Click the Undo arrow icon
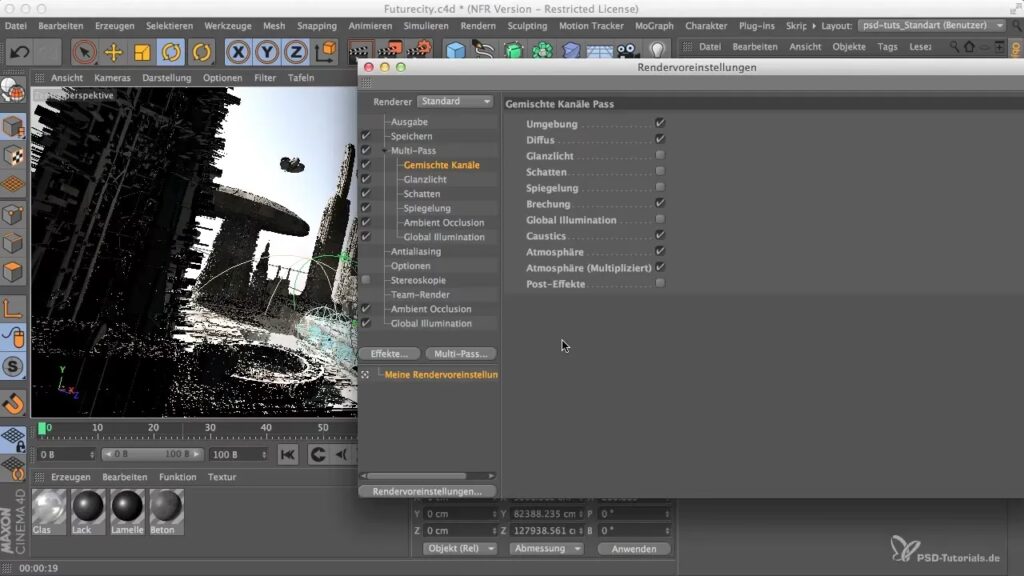Image resolution: width=1024 pixels, height=576 pixels. pyautogui.click(x=19, y=51)
